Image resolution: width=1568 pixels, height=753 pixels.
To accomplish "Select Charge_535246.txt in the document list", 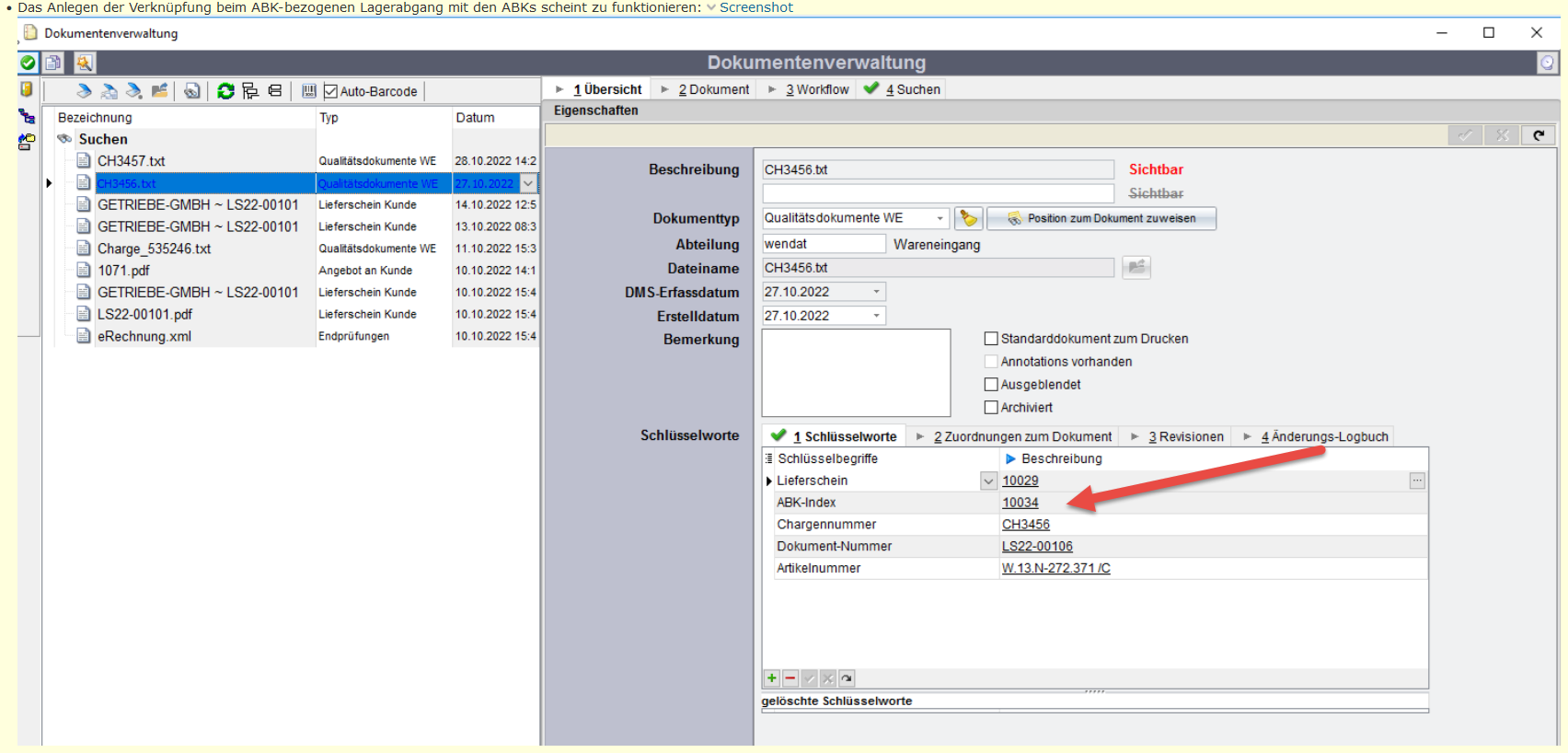I will tap(154, 249).
